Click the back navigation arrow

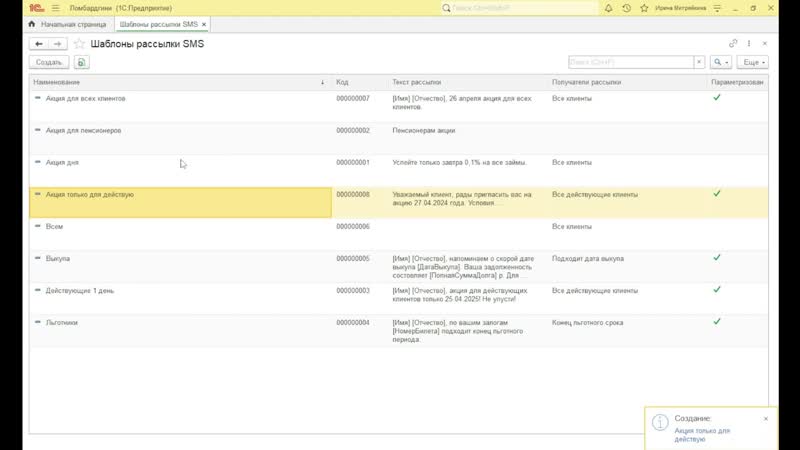pos(39,44)
